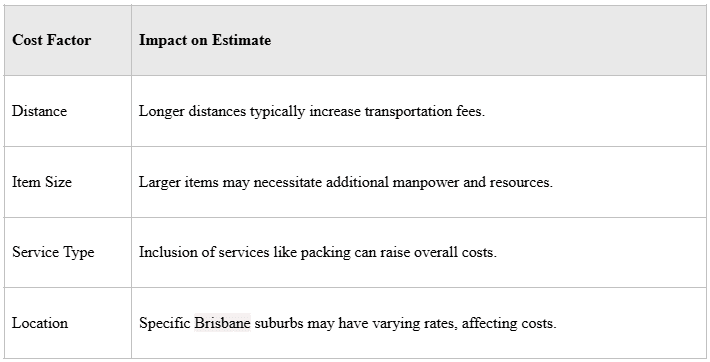Click the word 'resources' in Item Size row
This screenshot has width=710, height=362.
[520, 182]
